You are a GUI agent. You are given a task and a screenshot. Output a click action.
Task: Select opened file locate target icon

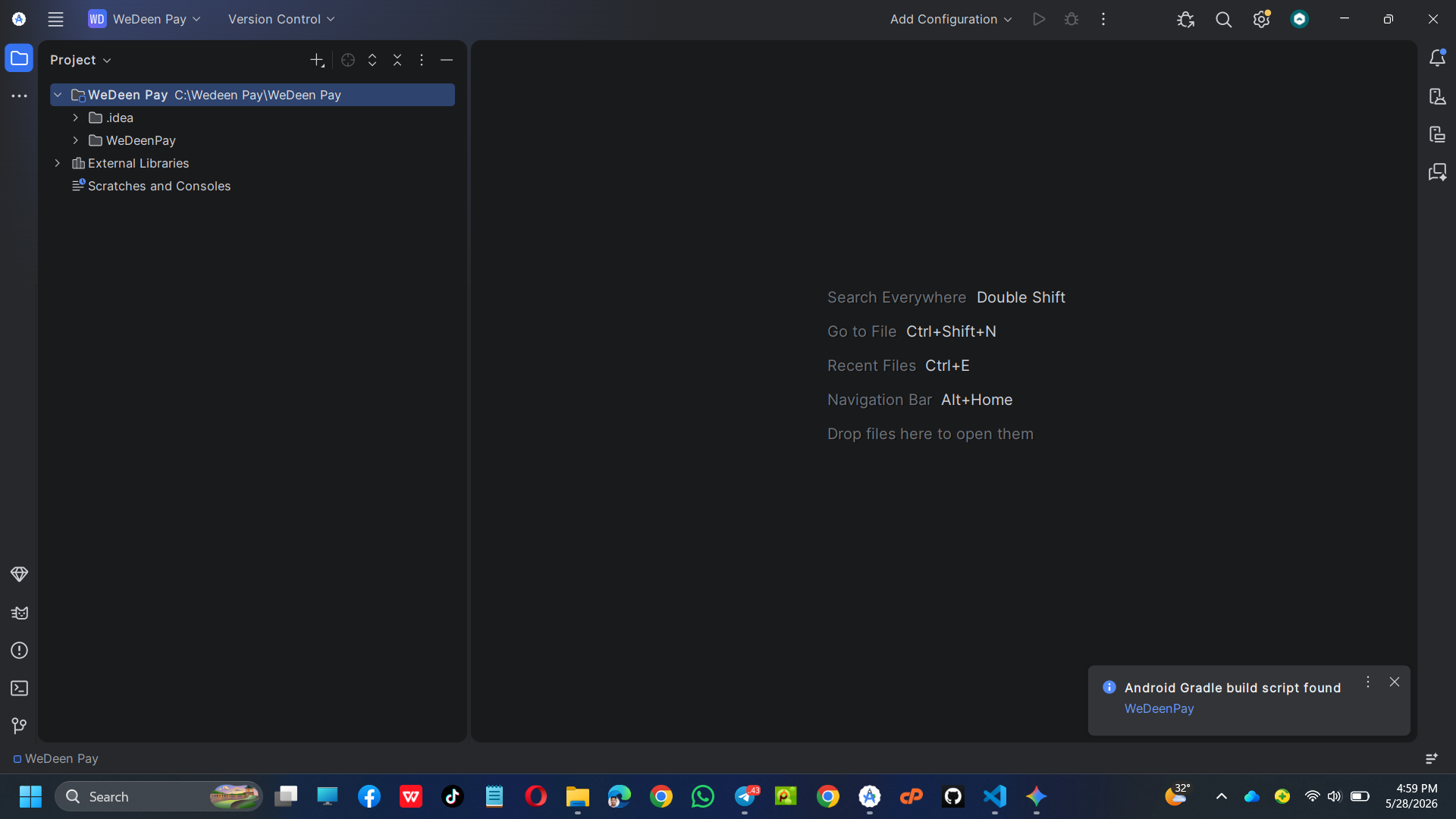(x=348, y=60)
